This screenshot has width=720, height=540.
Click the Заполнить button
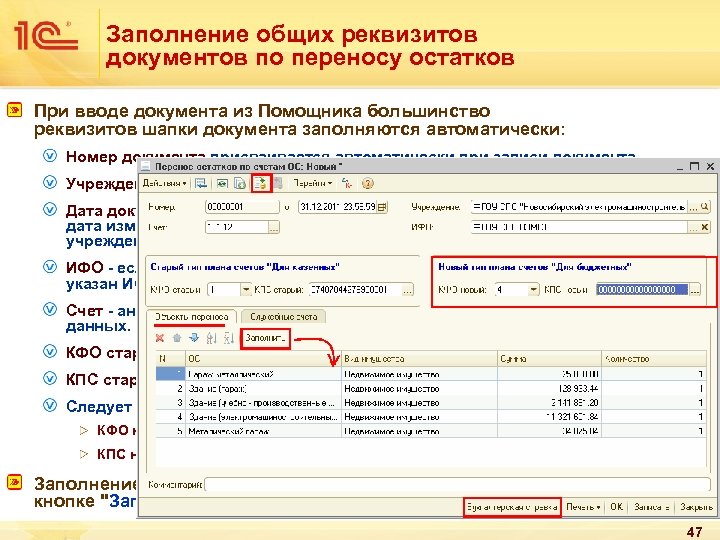click(265, 338)
